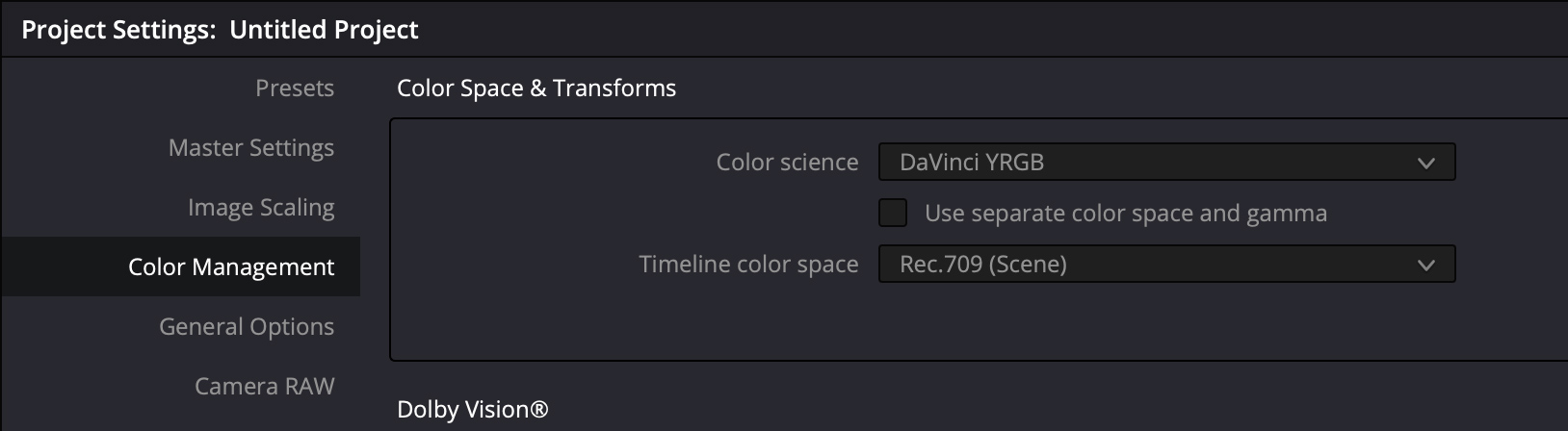Image resolution: width=1568 pixels, height=431 pixels.
Task: Switch to Master Settings section
Action: coord(250,148)
